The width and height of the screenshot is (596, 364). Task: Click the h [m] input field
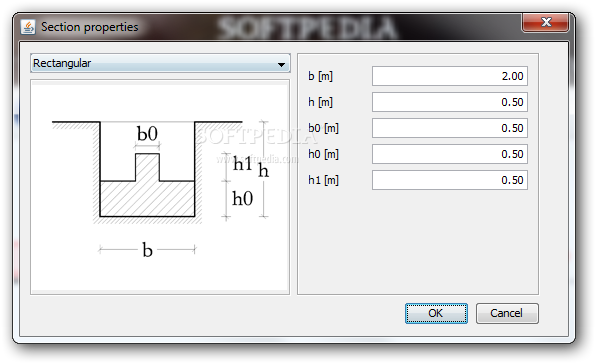pyautogui.click(x=450, y=102)
